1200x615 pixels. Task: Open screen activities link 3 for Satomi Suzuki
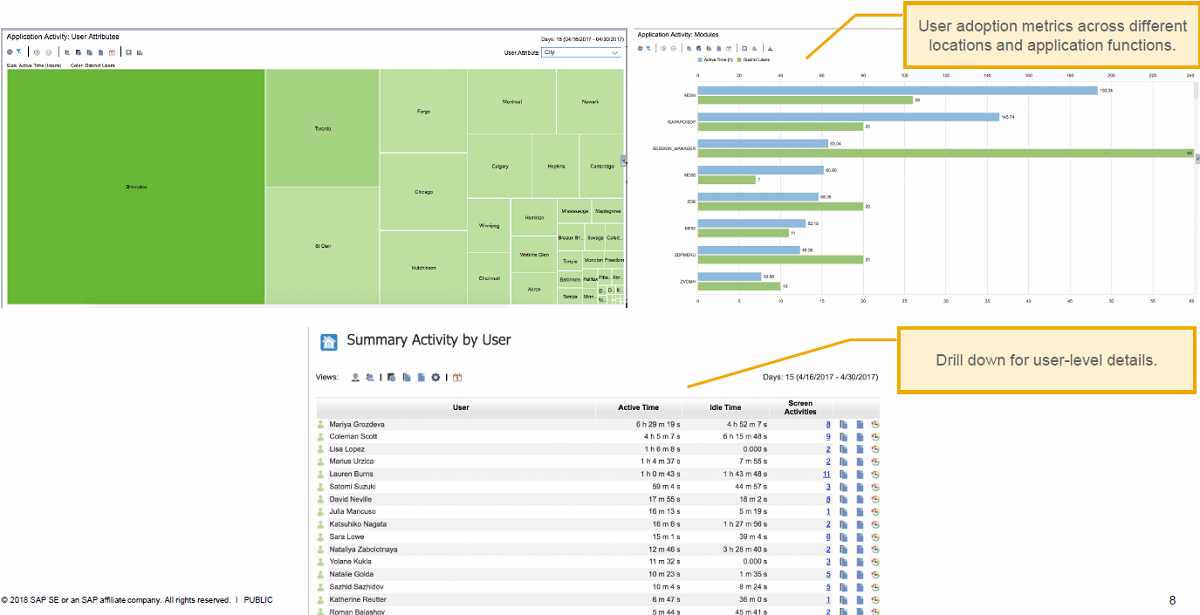pyautogui.click(x=828, y=487)
